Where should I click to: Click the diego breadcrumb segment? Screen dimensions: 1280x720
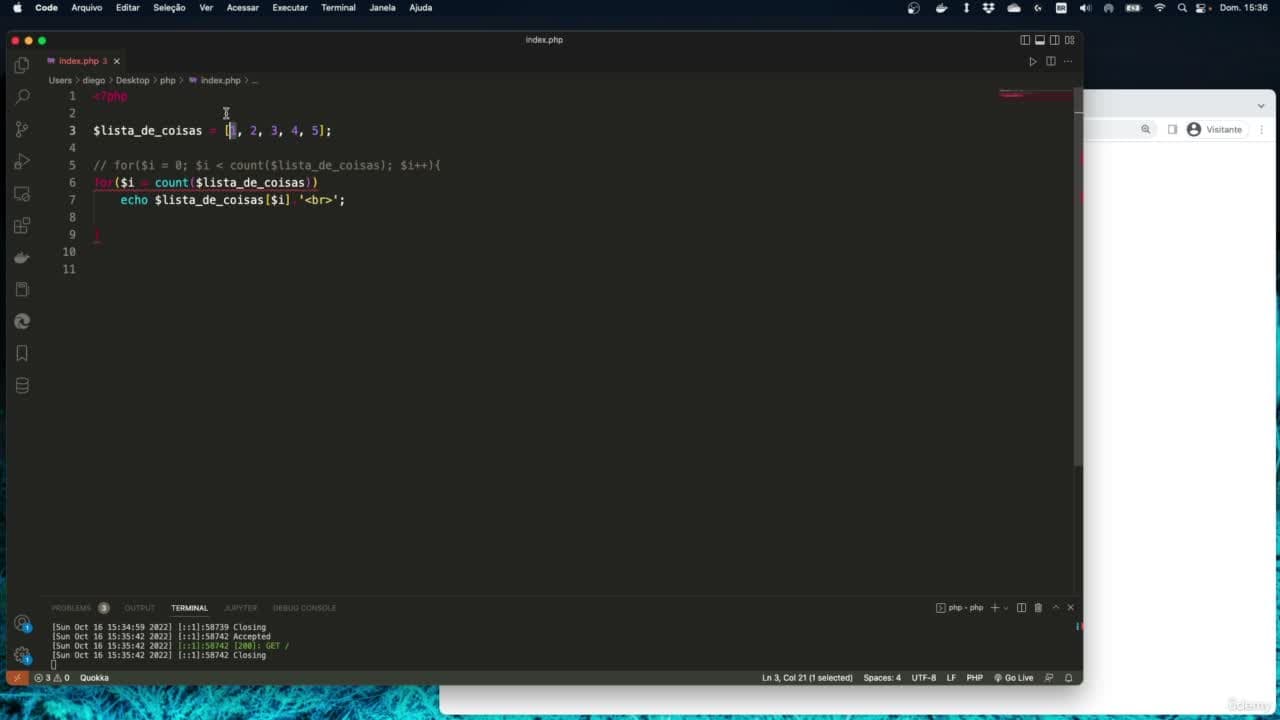coord(94,80)
